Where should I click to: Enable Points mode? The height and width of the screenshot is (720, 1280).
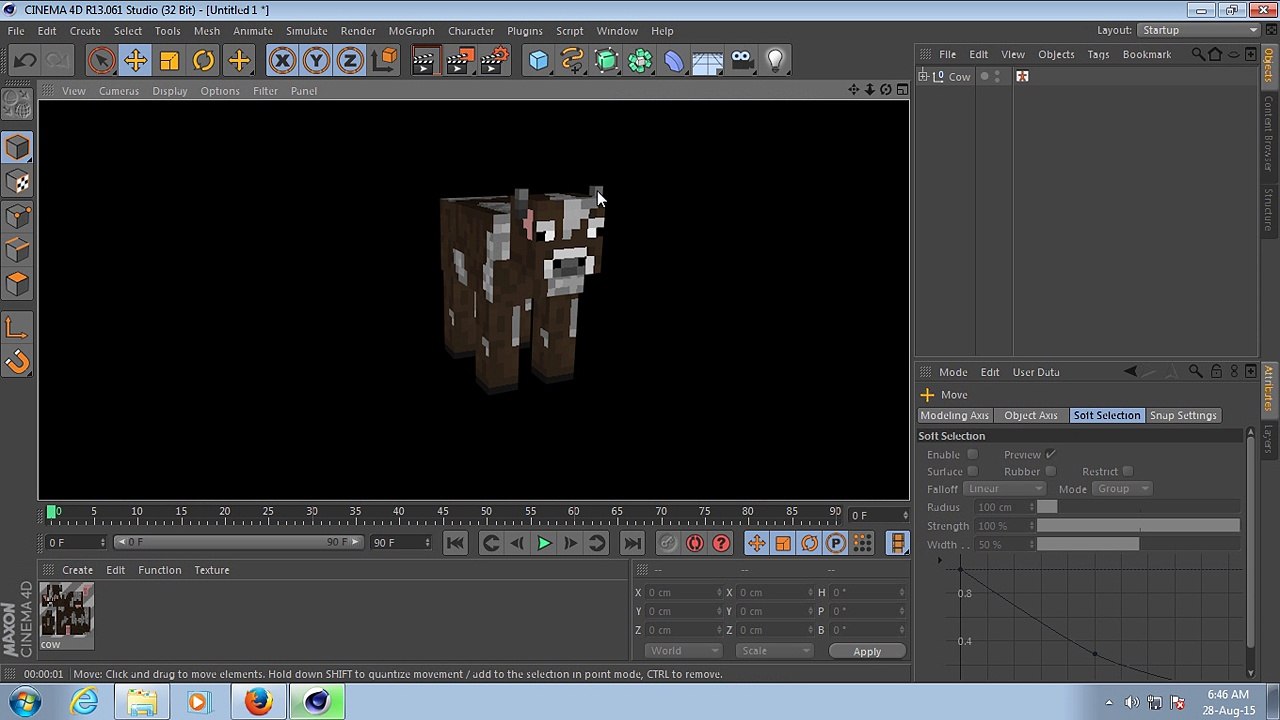tap(17, 216)
